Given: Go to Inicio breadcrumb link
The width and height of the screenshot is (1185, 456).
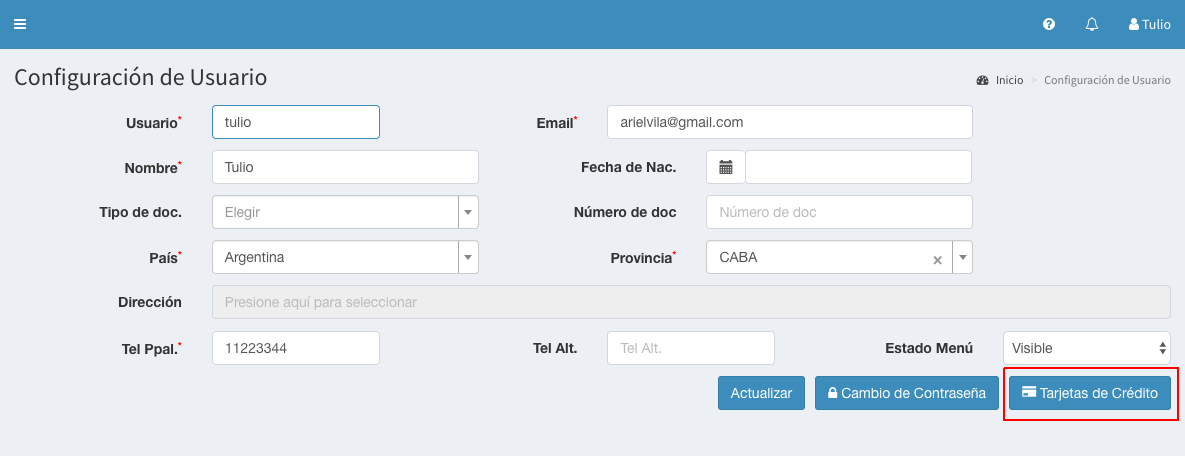Looking at the screenshot, I should tap(1008, 80).
